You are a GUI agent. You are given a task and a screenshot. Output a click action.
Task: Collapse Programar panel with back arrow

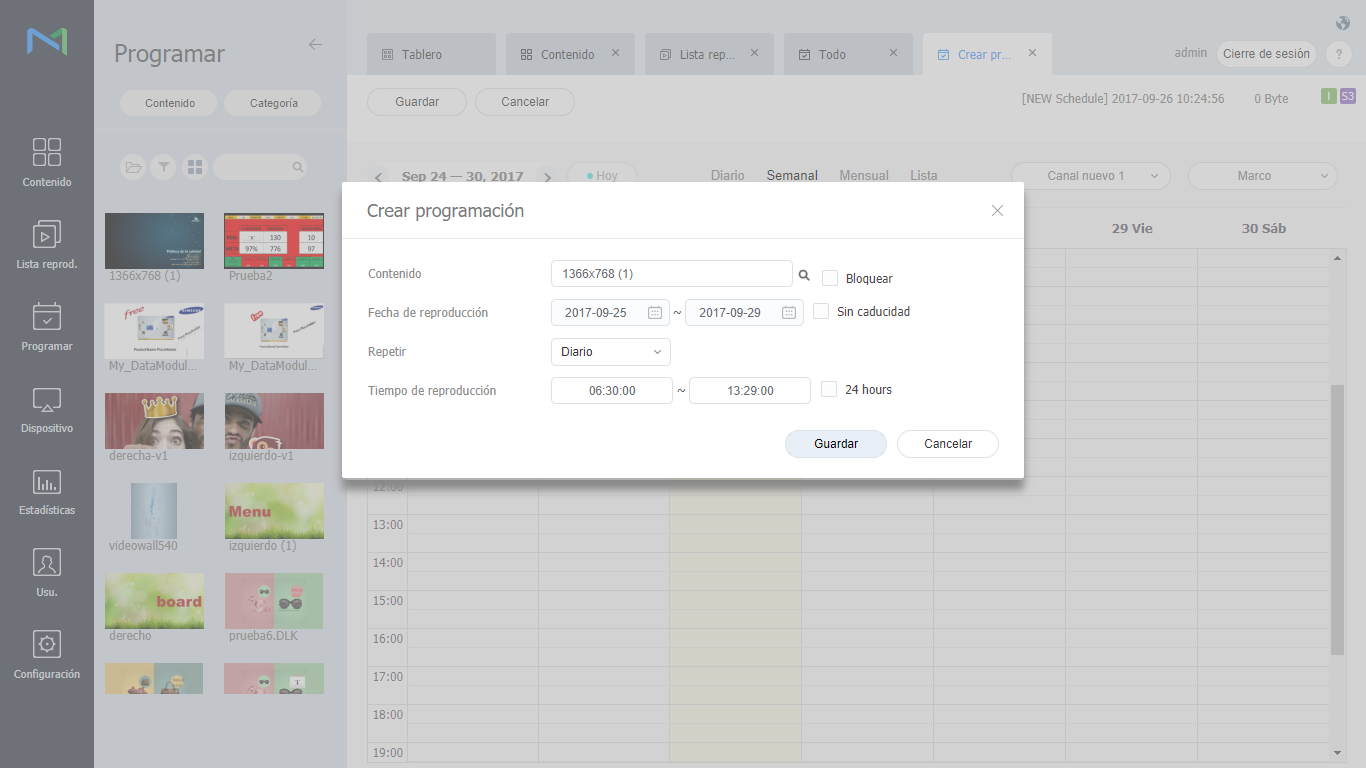(315, 44)
